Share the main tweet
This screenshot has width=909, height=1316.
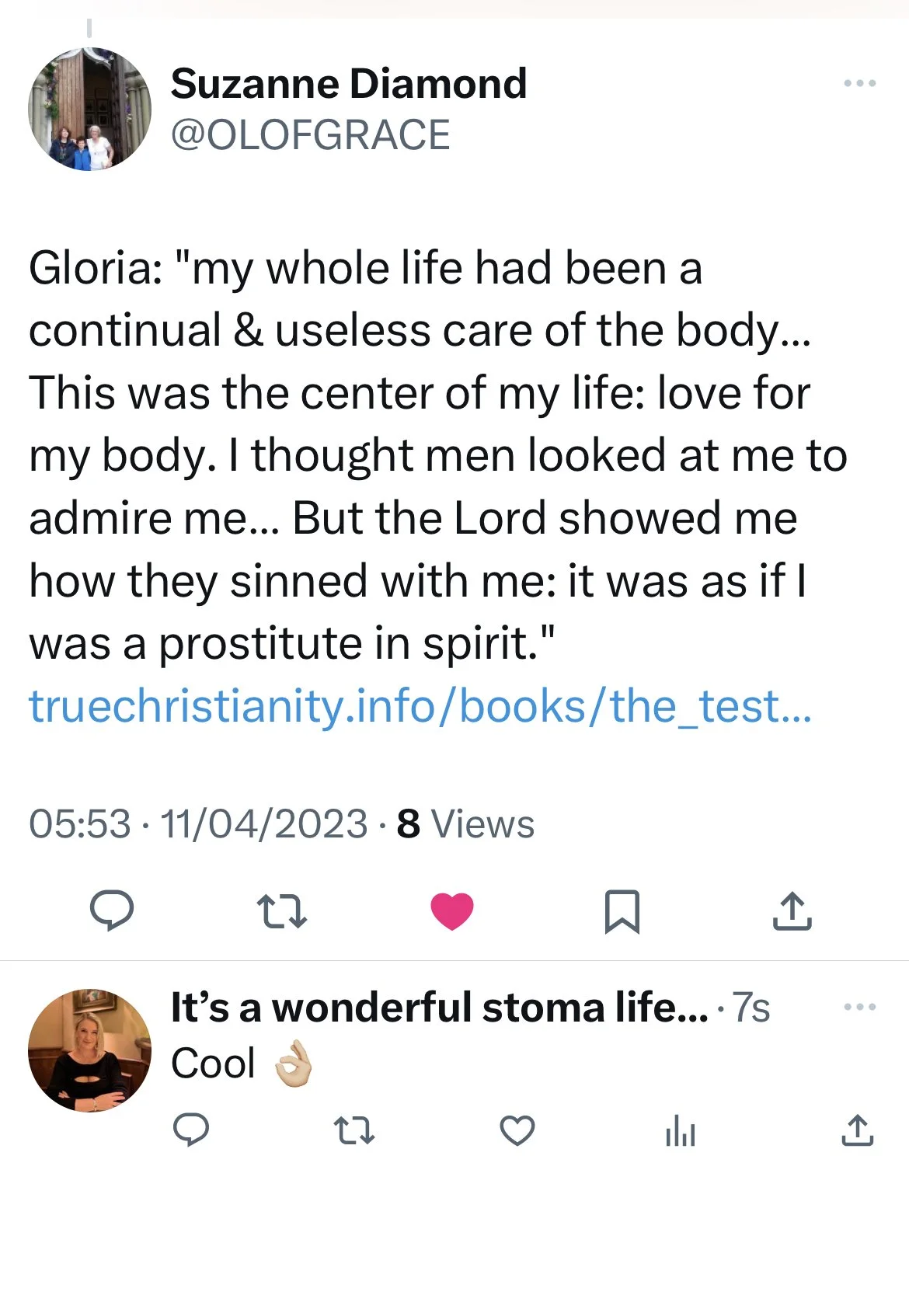pos(792,911)
